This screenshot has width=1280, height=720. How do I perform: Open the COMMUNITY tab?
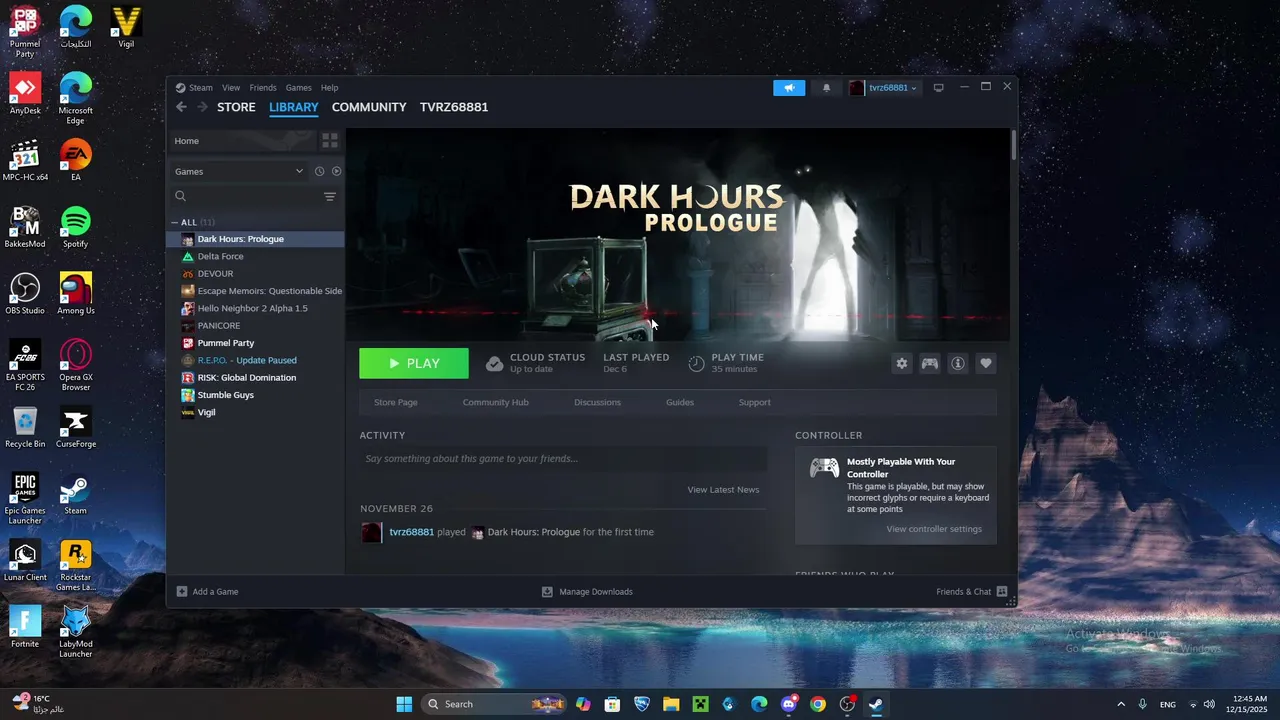pyautogui.click(x=369, y=107)
